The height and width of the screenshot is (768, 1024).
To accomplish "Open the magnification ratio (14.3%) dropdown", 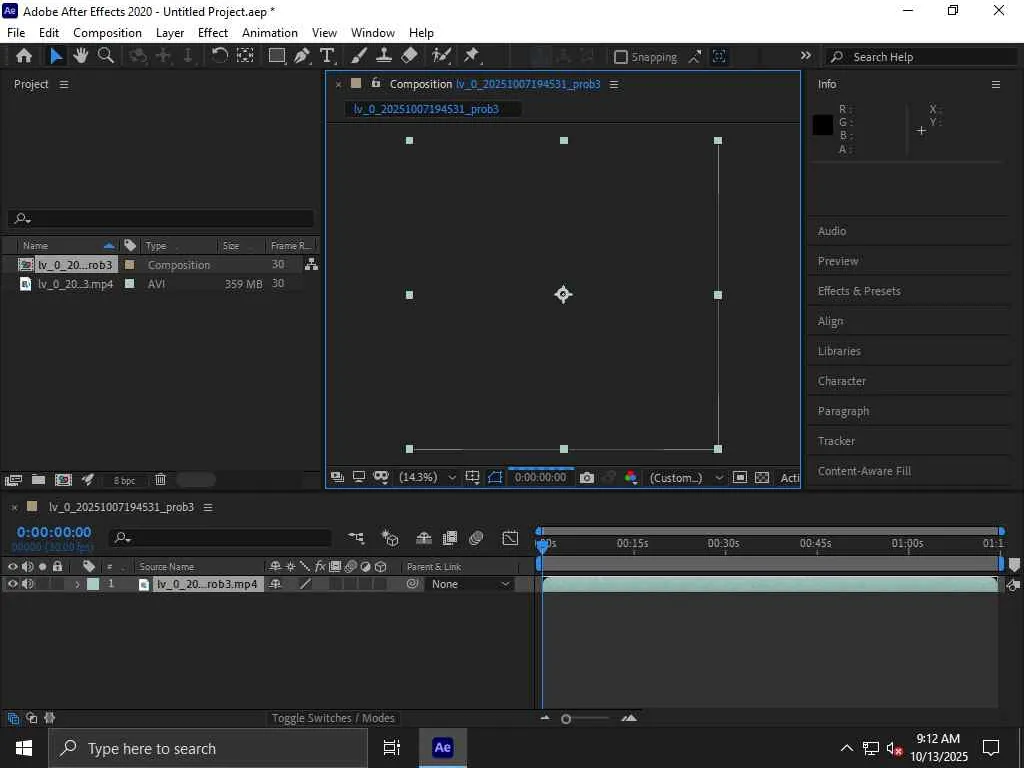I will tap(428, 477).
